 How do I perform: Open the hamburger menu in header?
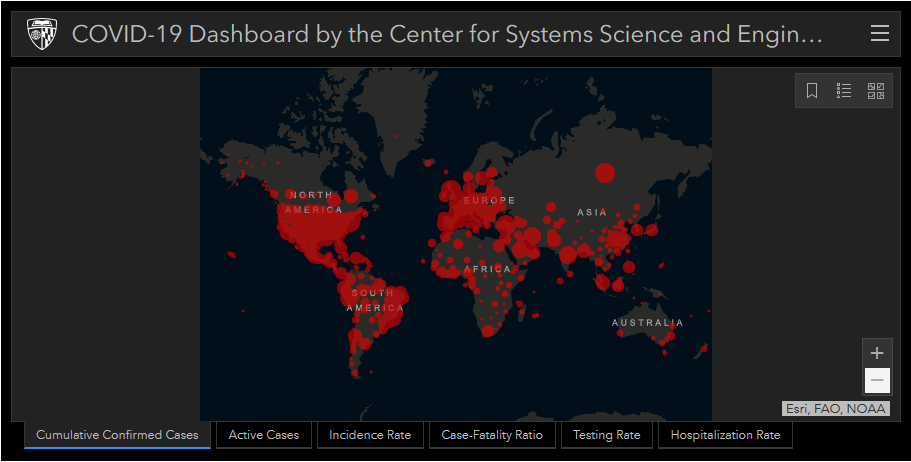point(880,34)
